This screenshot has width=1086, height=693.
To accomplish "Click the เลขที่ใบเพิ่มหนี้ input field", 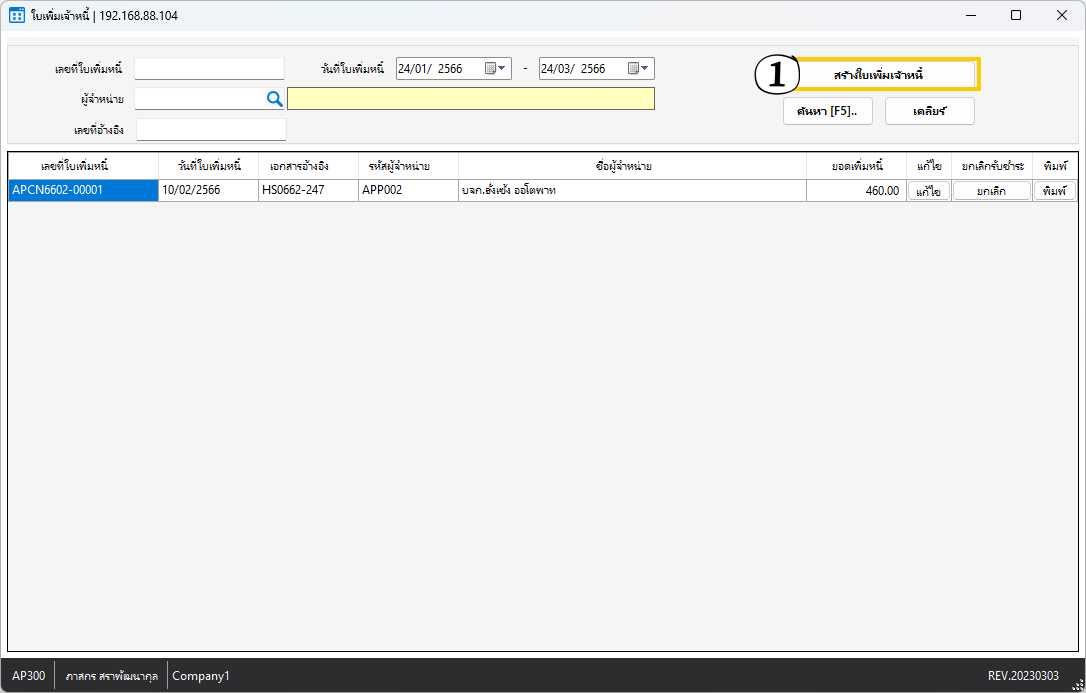I will pos(209,69).
